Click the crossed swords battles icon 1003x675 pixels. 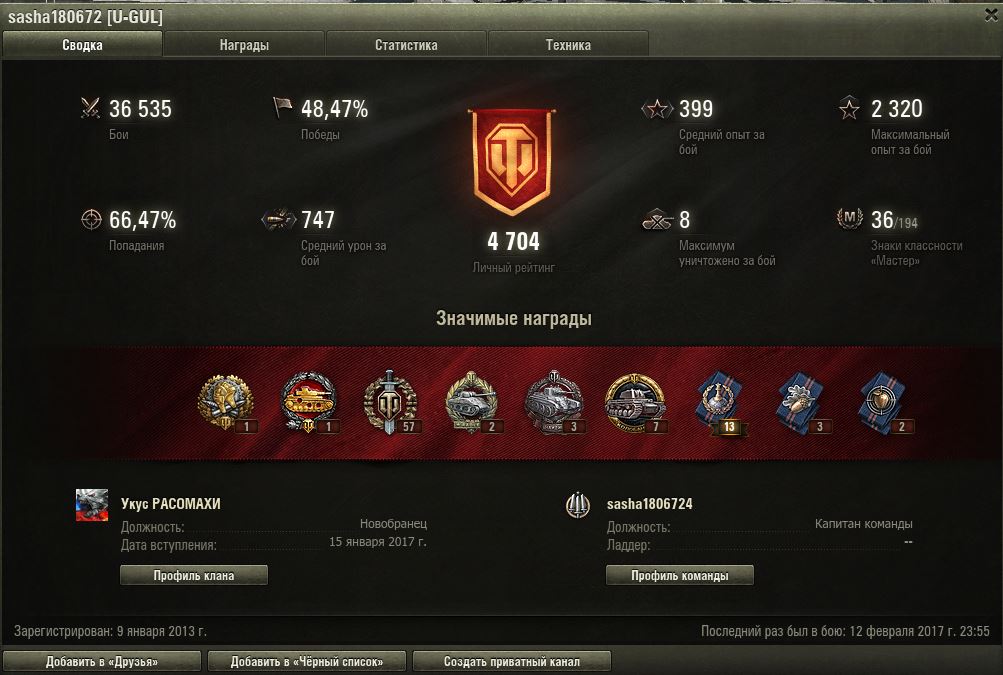coord(91,108)
